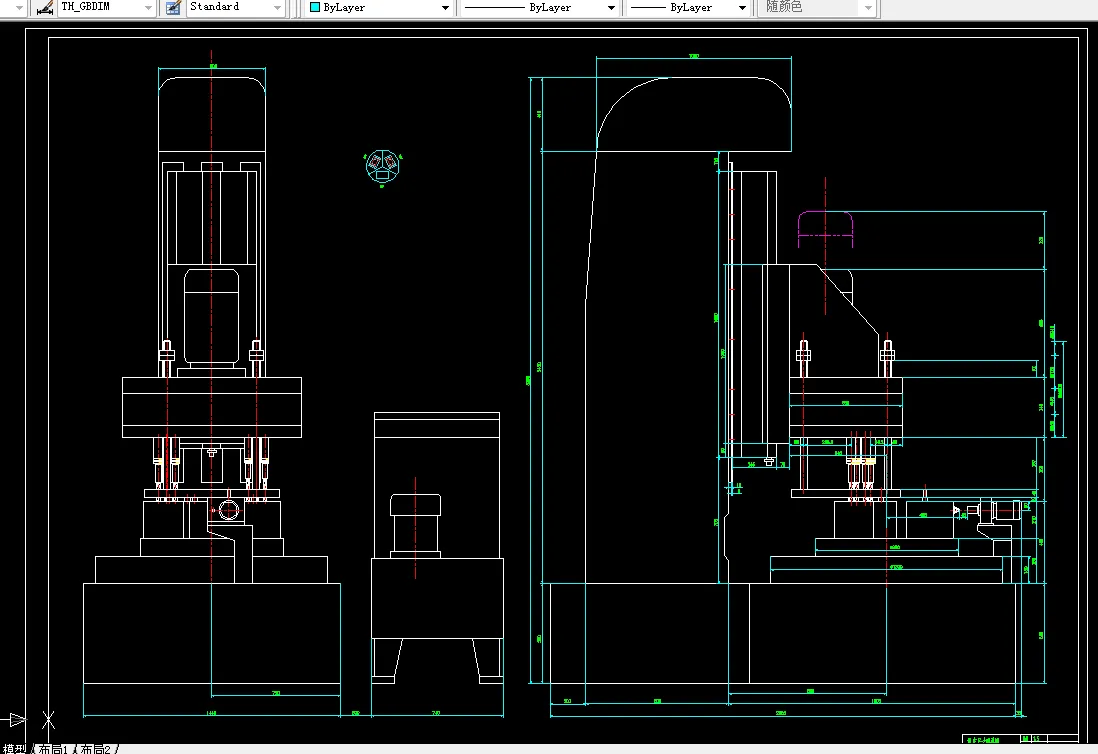Switch to the 布局2 layout tab

(x=96, y=748)
